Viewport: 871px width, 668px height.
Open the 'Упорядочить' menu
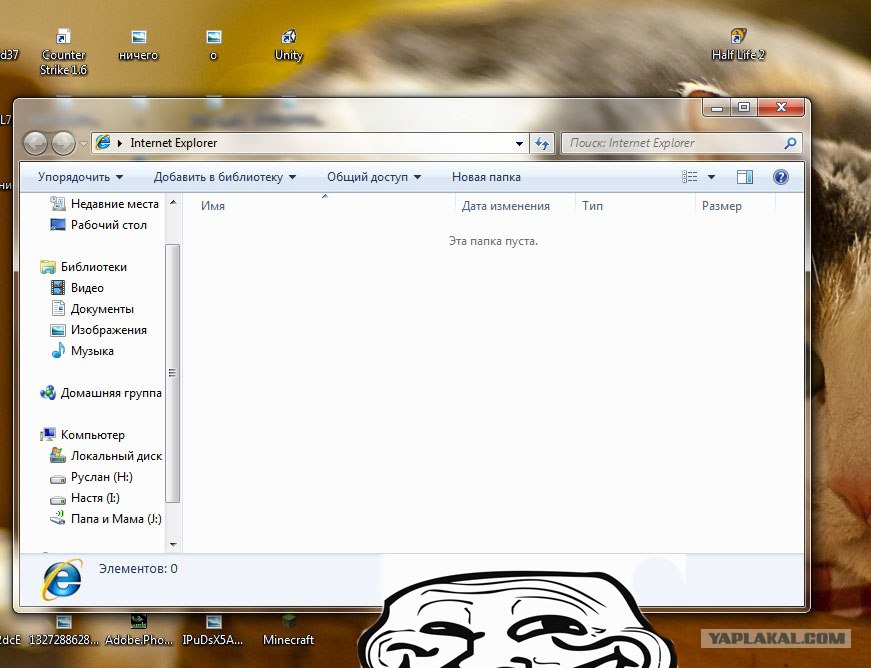80,177
